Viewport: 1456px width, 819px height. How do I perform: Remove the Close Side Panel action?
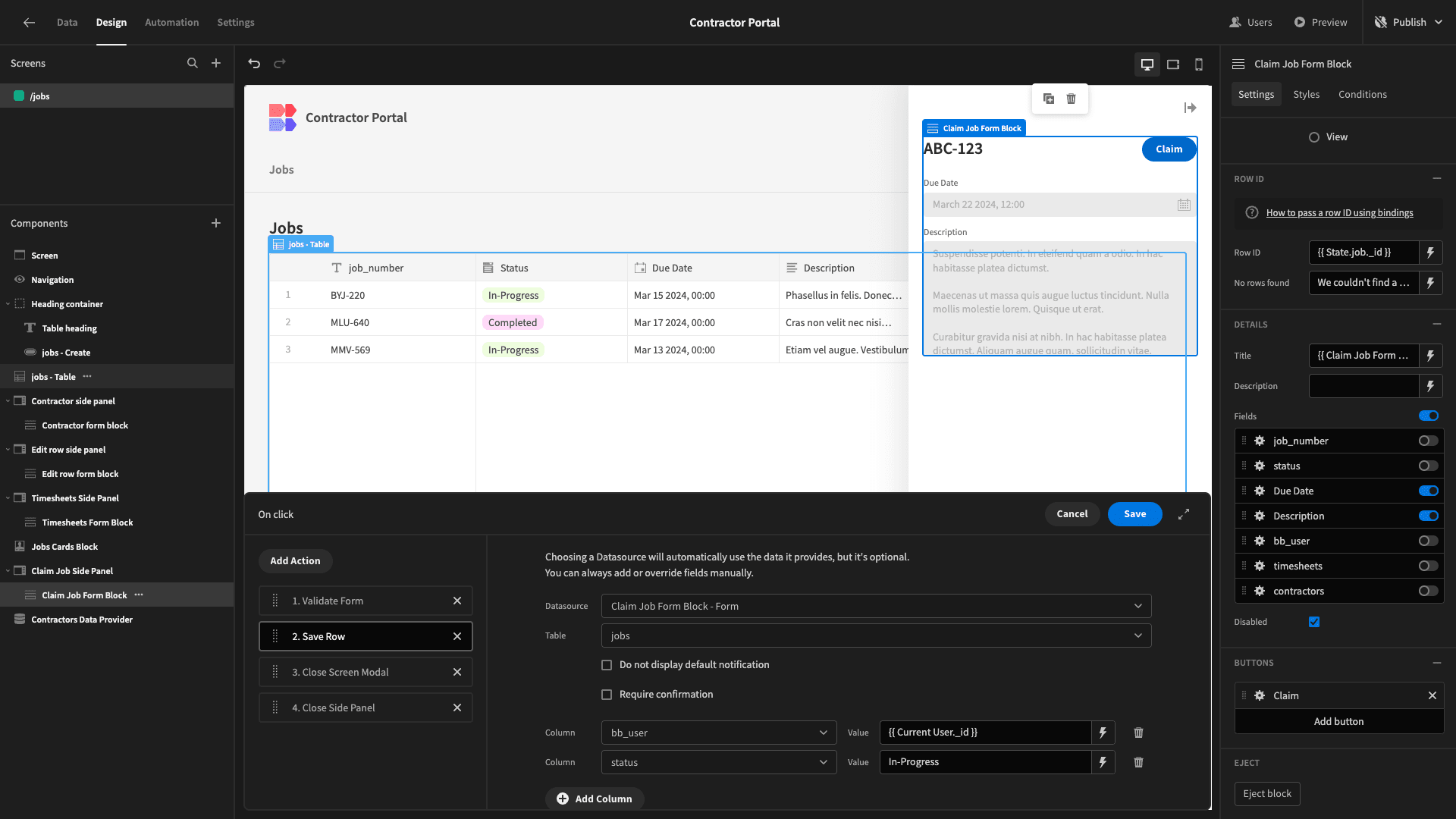[x=457, y=708]
